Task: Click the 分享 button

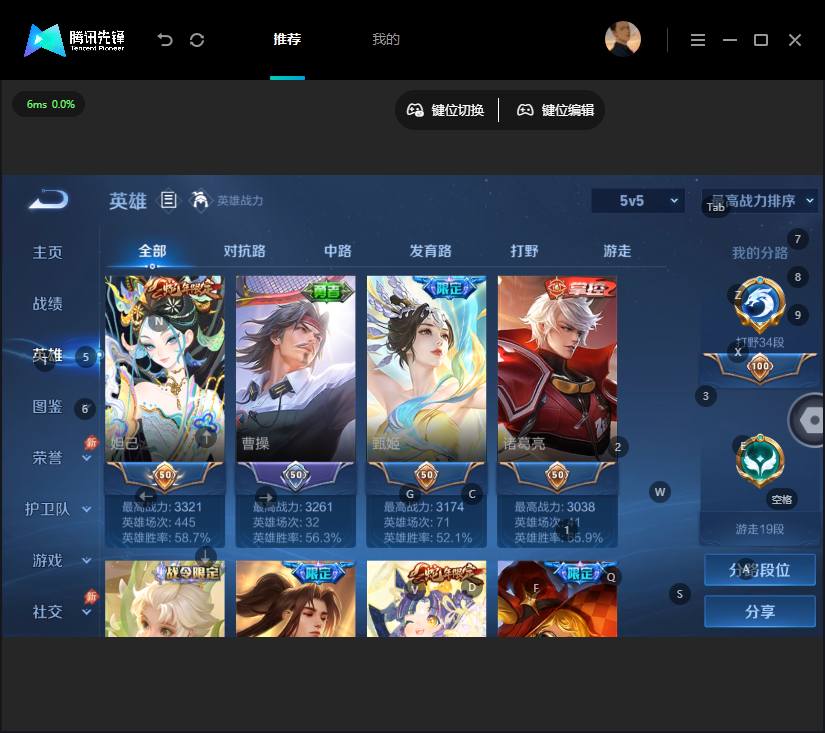Action: [760, 611]
